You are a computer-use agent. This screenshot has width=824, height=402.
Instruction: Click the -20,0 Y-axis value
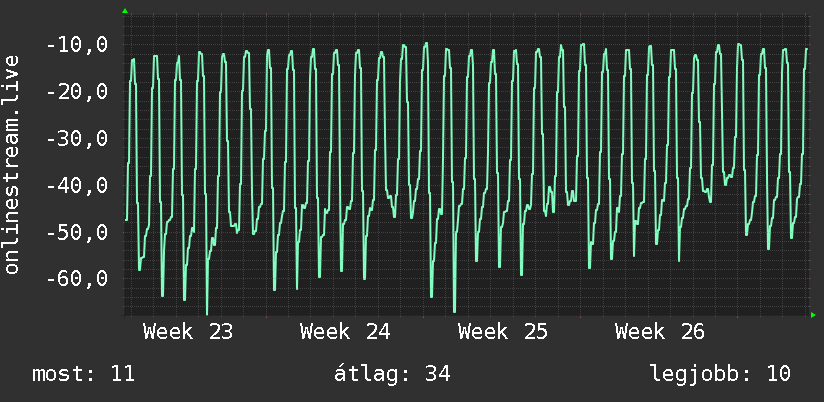click(x=77, y=92)
